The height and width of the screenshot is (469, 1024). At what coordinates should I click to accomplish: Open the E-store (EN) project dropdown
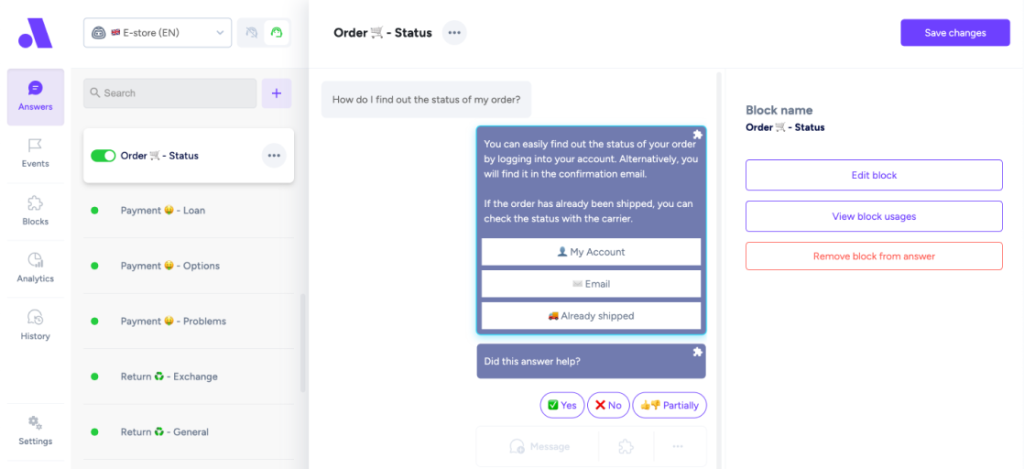point(157,33)
